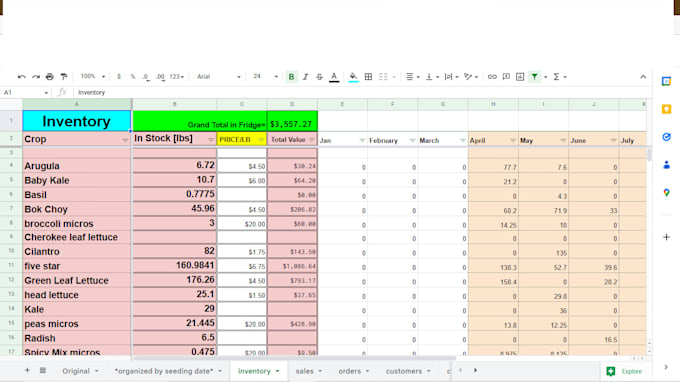Open filter on In Stock column

coord(211,140)
